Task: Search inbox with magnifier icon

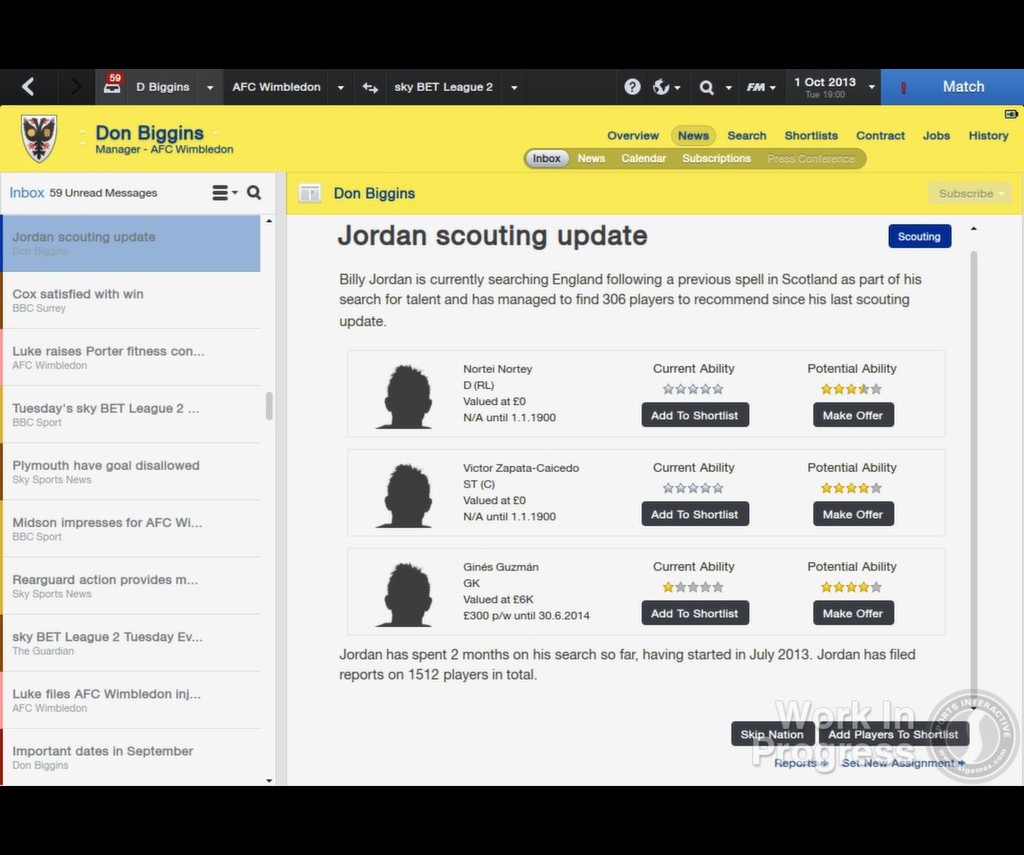Action: (x=254, y=193)
